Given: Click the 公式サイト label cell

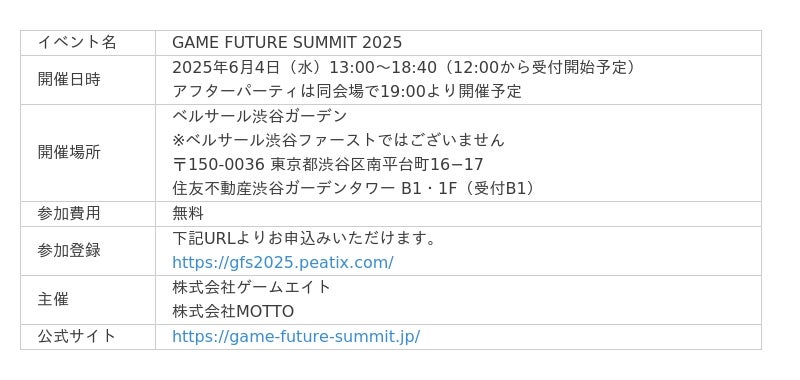Looking at the screenshot, I should pyautogui.click(x=88, y=337).
